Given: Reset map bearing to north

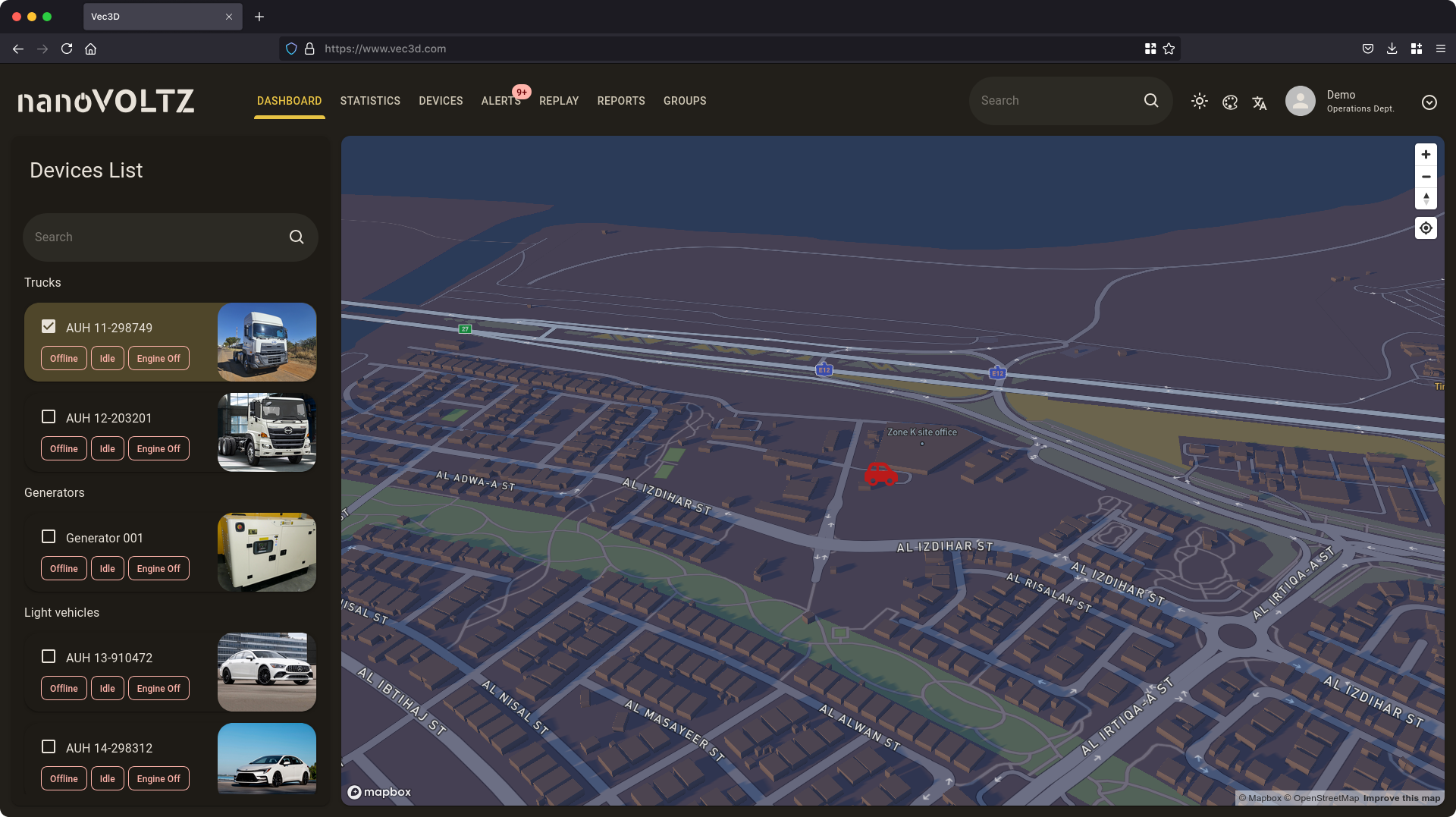Looking at the screenshot, I should [x=1426, y=199].
